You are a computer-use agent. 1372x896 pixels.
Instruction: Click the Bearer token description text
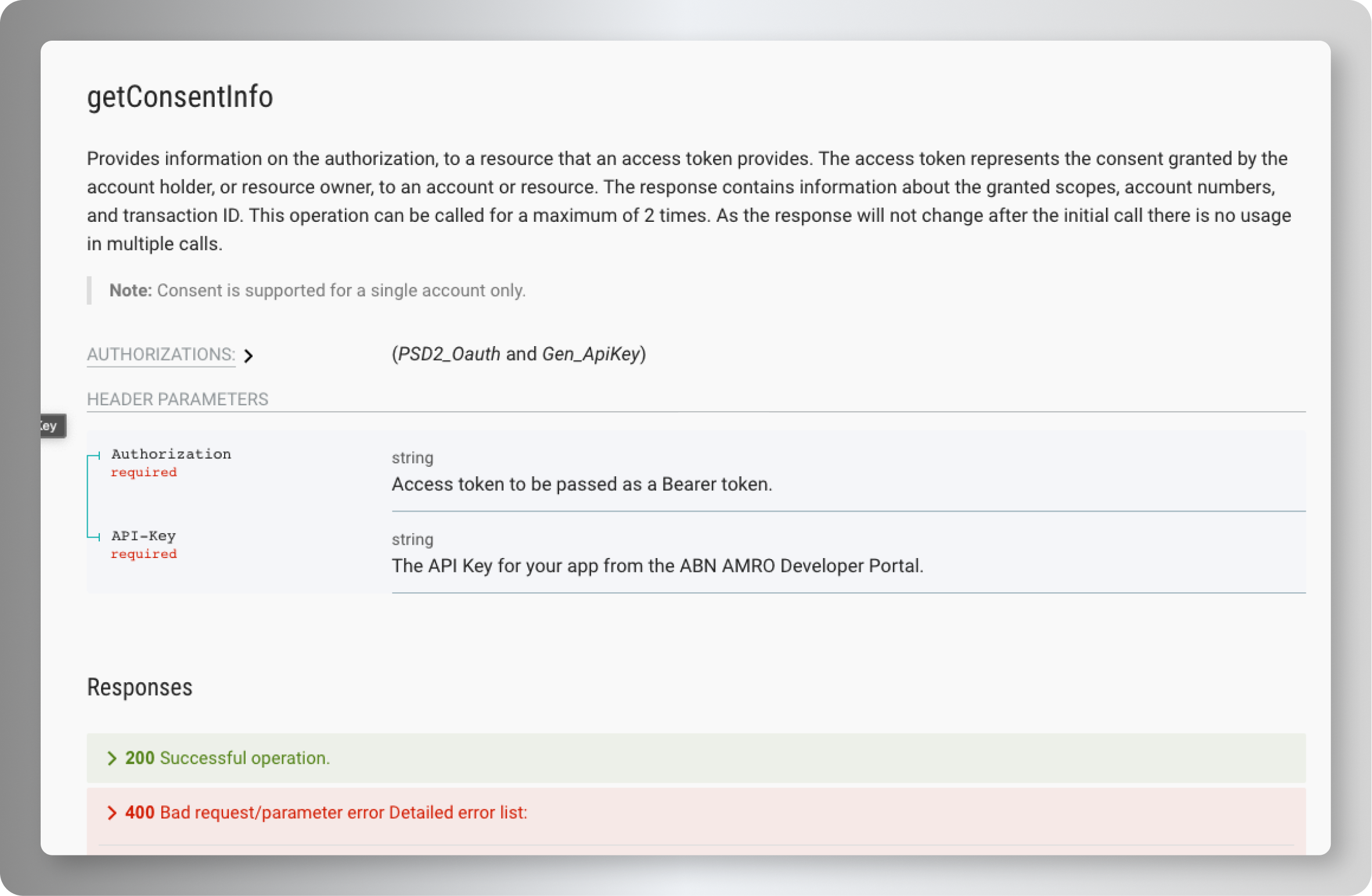click(582, 484)
